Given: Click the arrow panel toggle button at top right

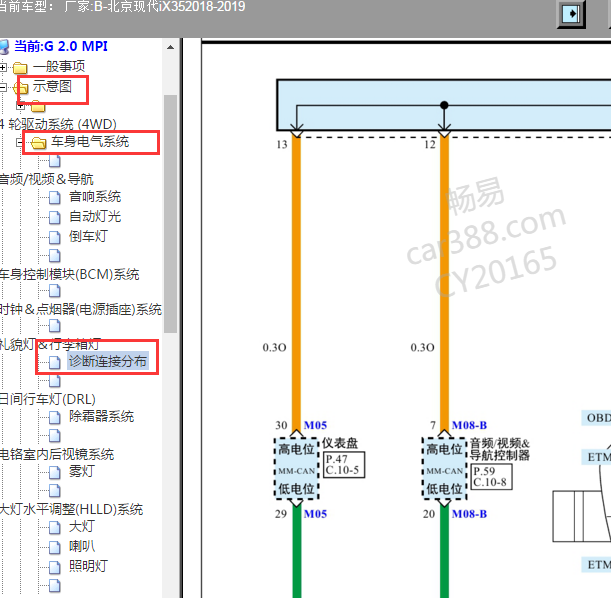Looking at the screenshot, I should [571, 14].
